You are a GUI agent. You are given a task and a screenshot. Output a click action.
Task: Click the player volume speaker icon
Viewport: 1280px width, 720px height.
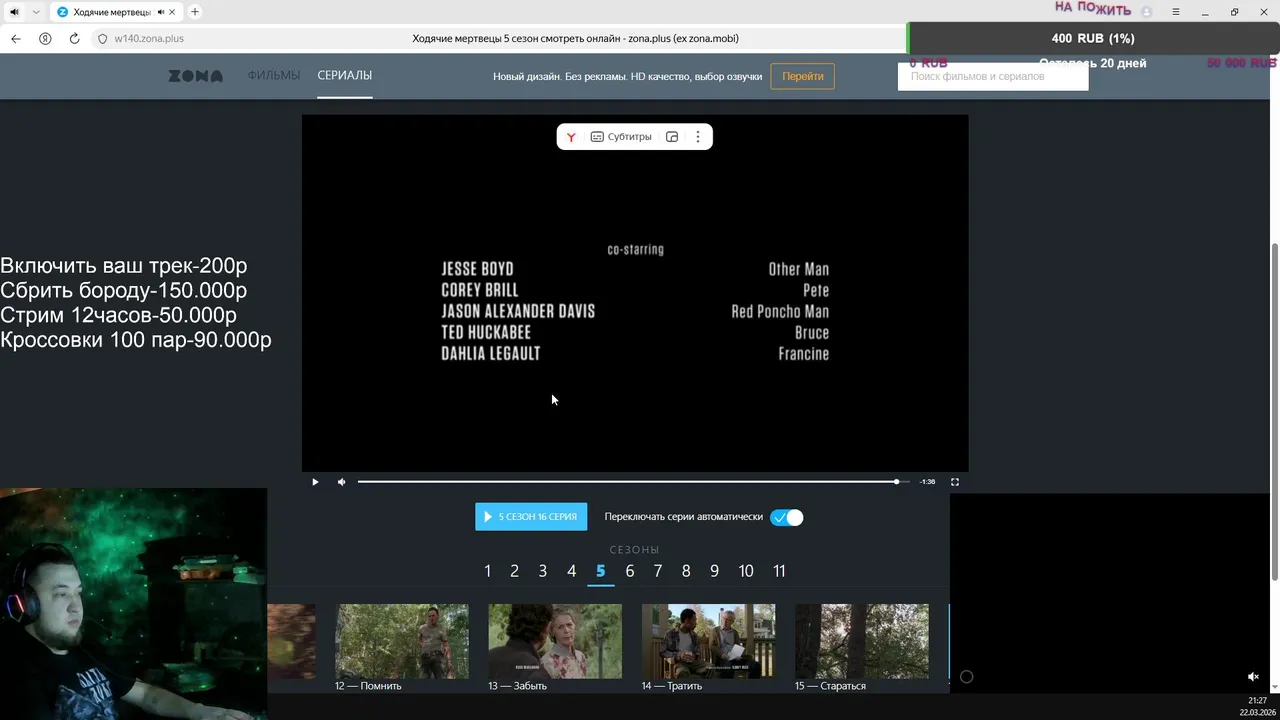click(342, 482)
